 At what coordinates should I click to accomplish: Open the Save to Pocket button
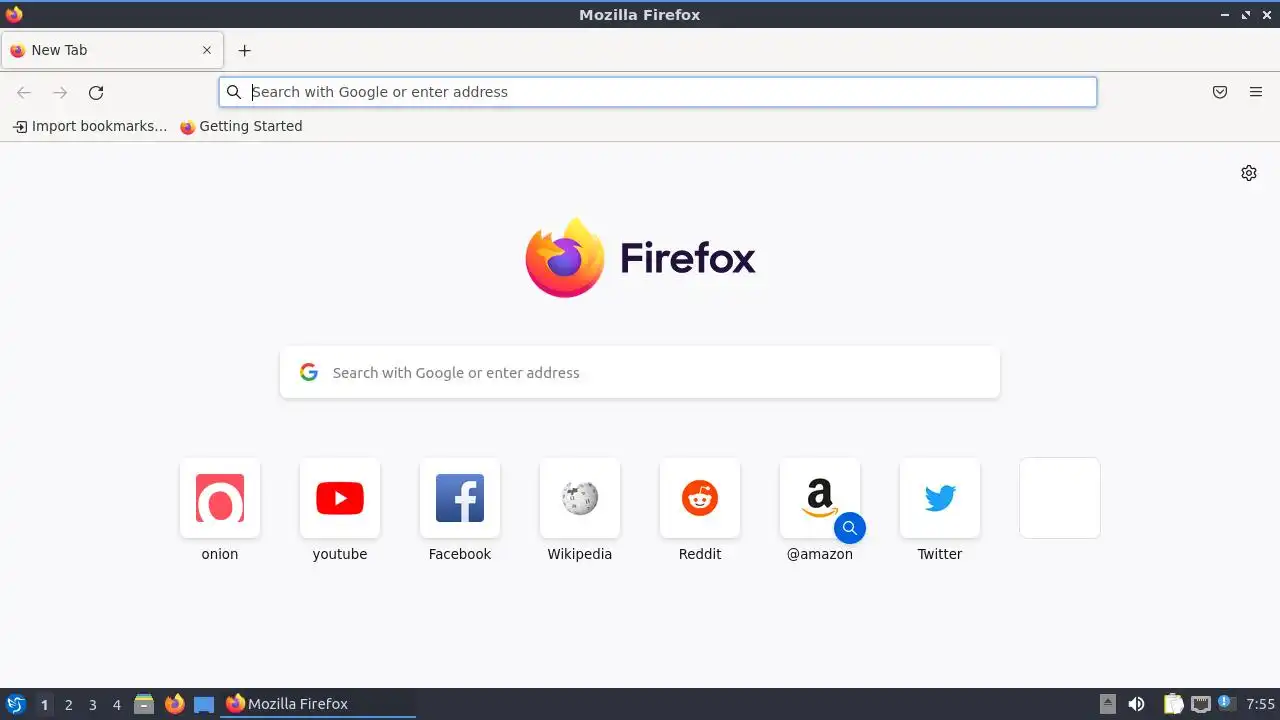(x=1220, y=92)
